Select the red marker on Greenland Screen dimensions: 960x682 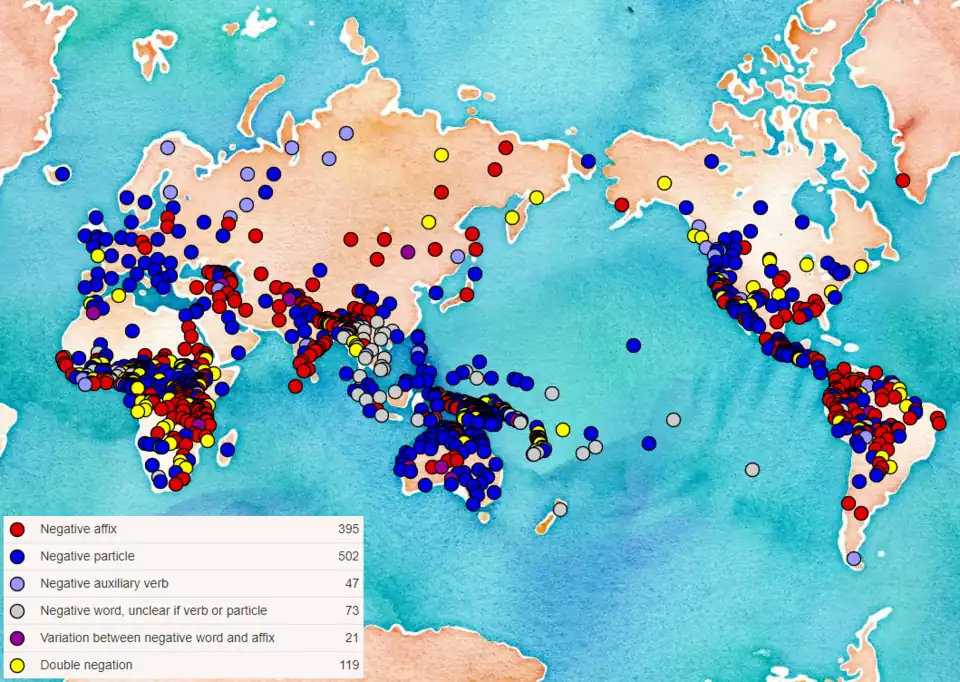tap(903, 180)
